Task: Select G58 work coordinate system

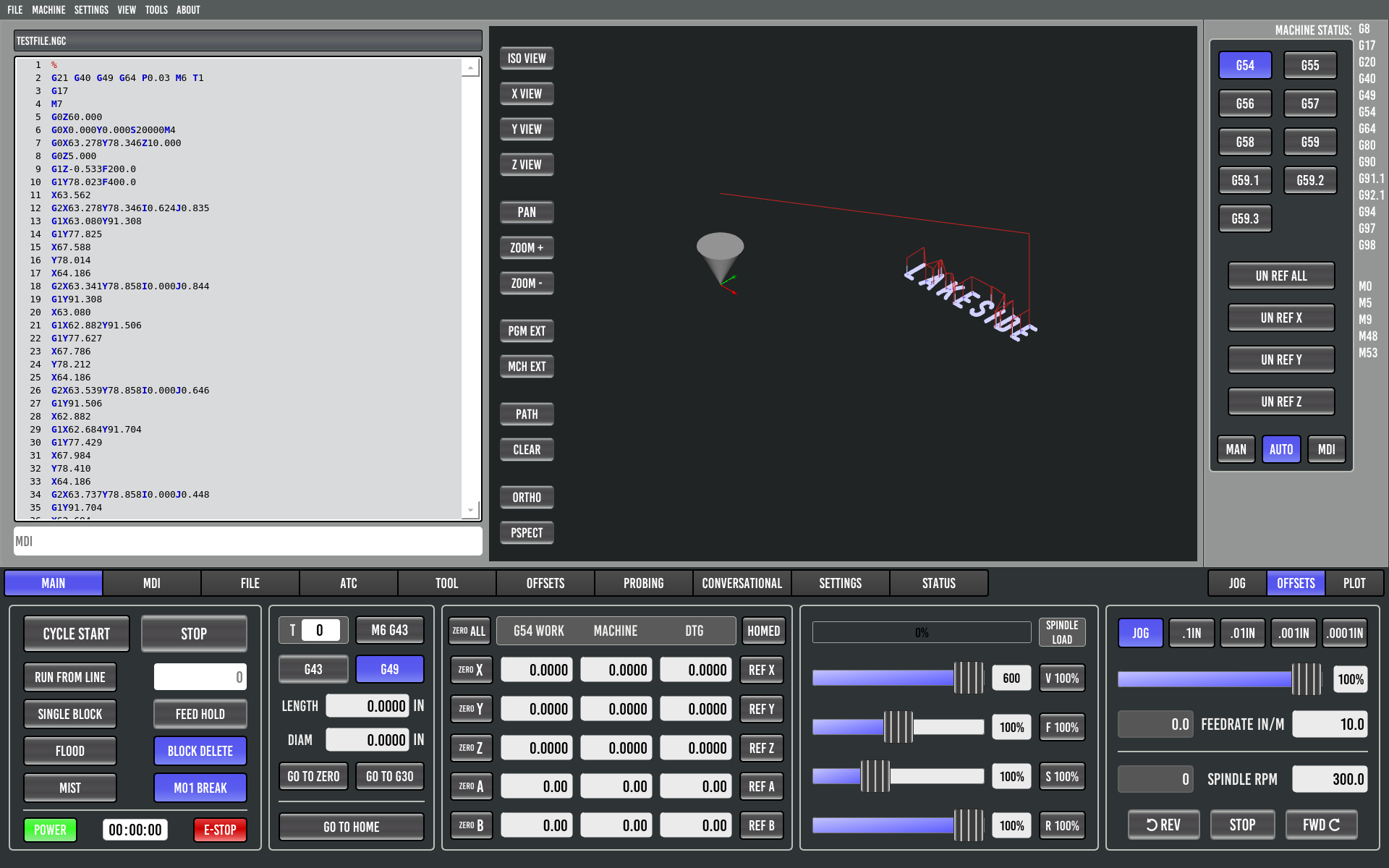Action: [x=1245, y=142]
